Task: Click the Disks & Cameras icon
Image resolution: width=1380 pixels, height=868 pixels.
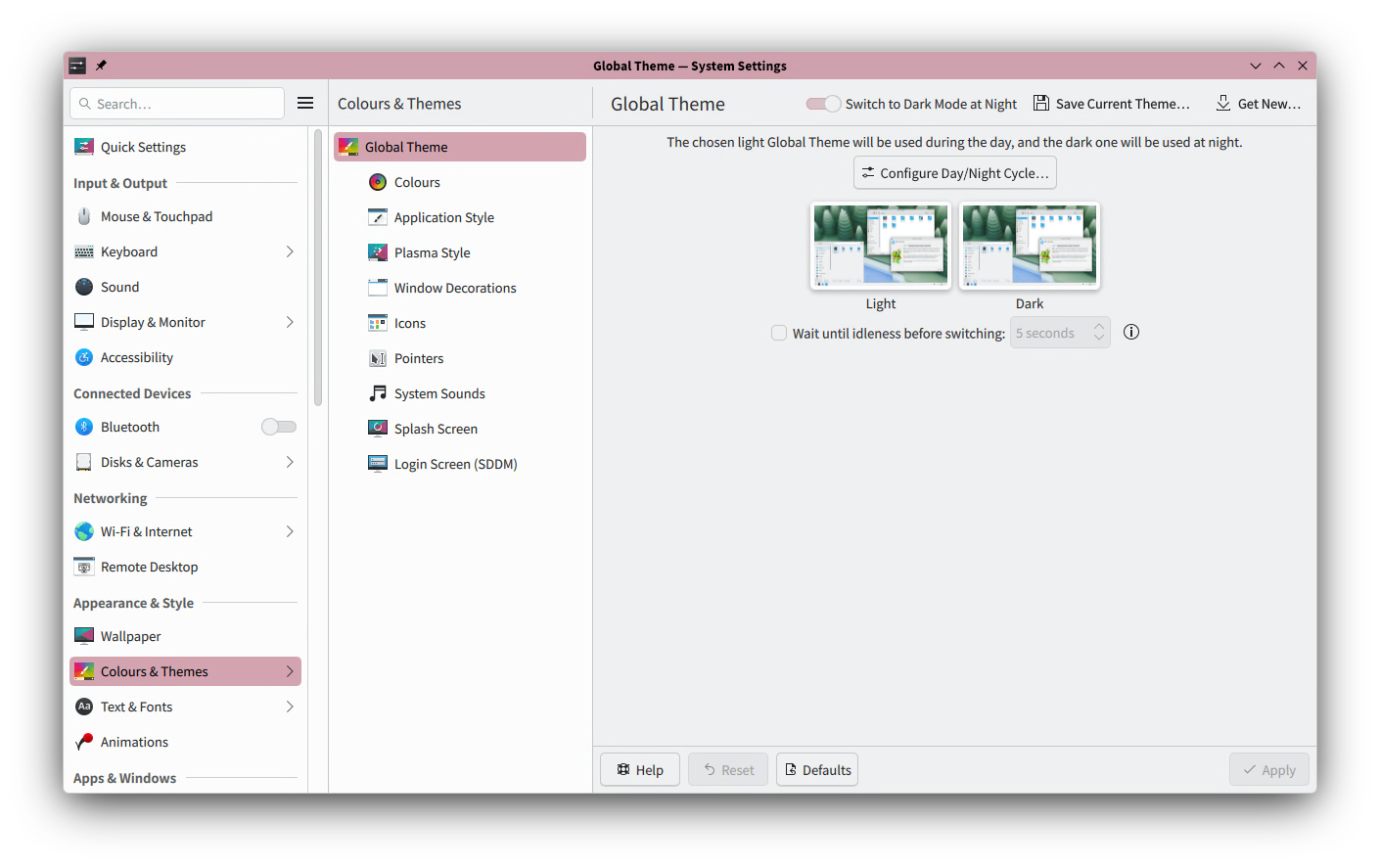Action: click(84, 462)
